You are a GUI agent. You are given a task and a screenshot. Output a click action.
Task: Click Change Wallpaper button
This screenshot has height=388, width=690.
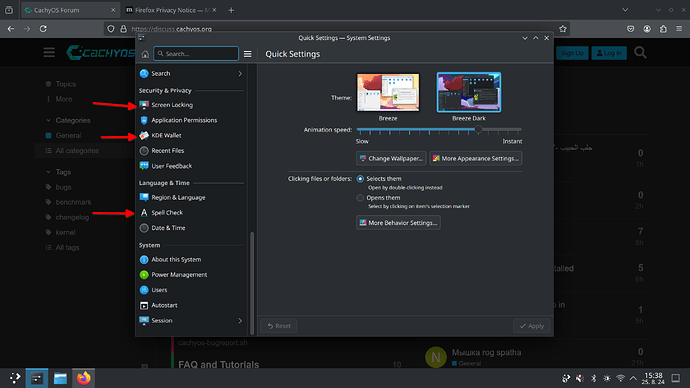coord(391,158)
